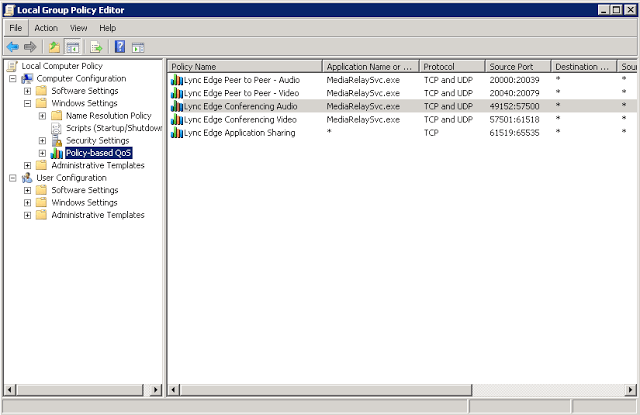Open the Action menu
Viewport: 640px width, 415px height.
pyautogui.click(x=46, y=28)
